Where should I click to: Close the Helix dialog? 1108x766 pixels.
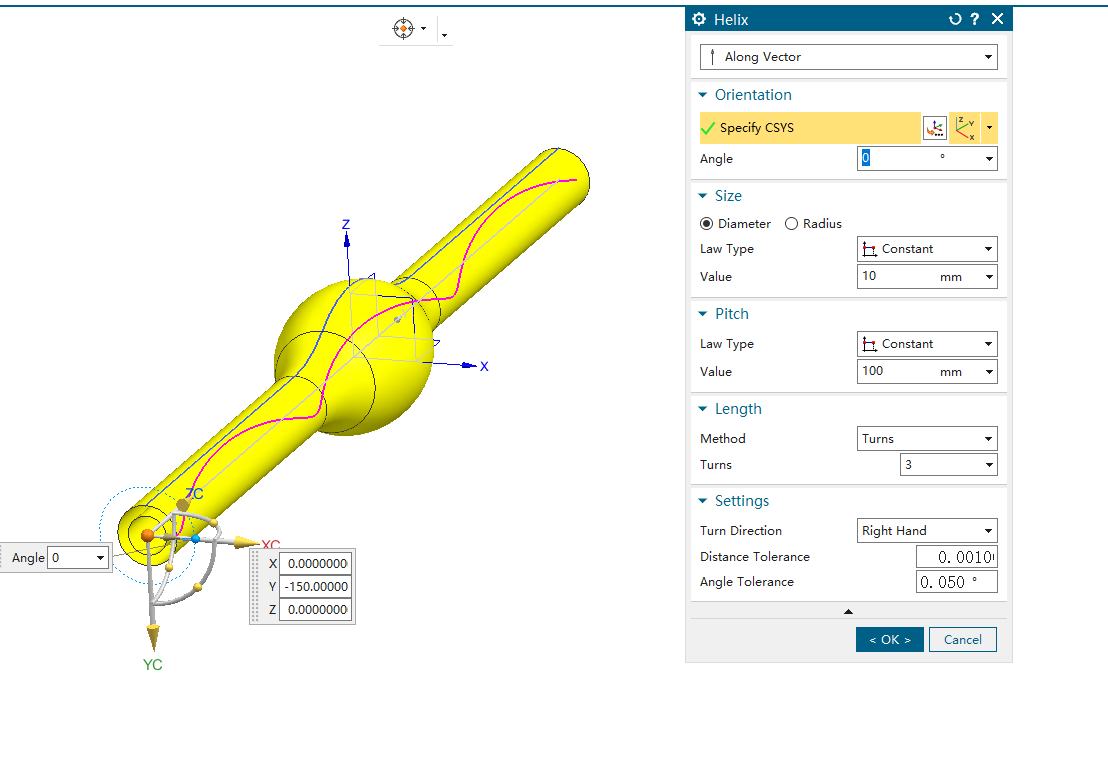(x=997, y=18)
